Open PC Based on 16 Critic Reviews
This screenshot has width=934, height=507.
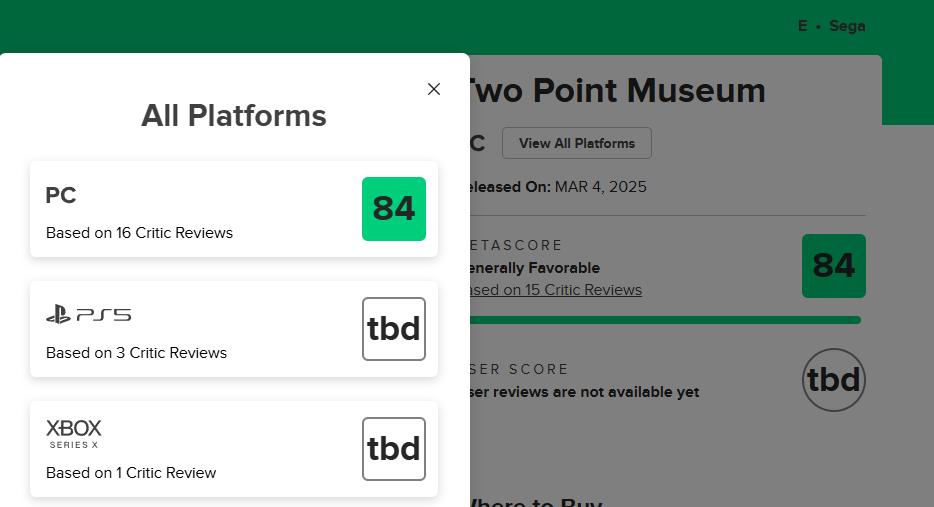pos(139,233)
